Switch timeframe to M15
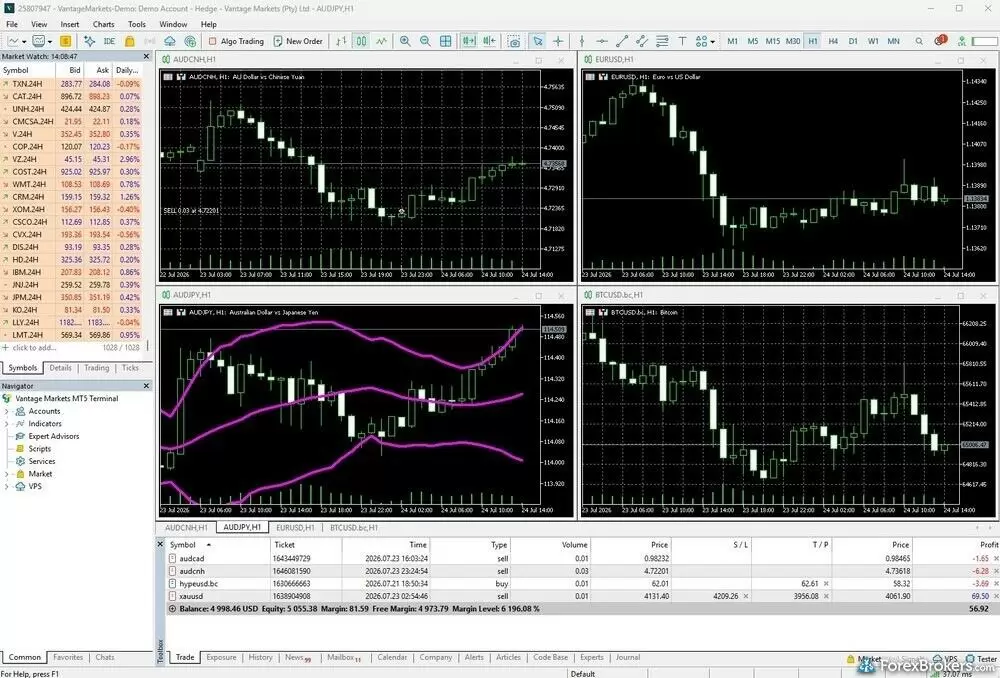 (772, 41)
